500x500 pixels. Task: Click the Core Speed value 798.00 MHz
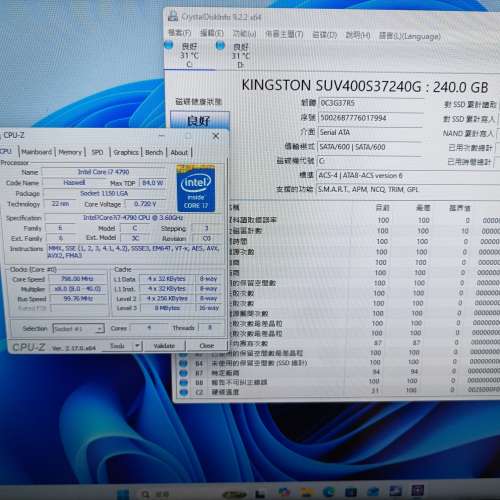click(77, 279)
